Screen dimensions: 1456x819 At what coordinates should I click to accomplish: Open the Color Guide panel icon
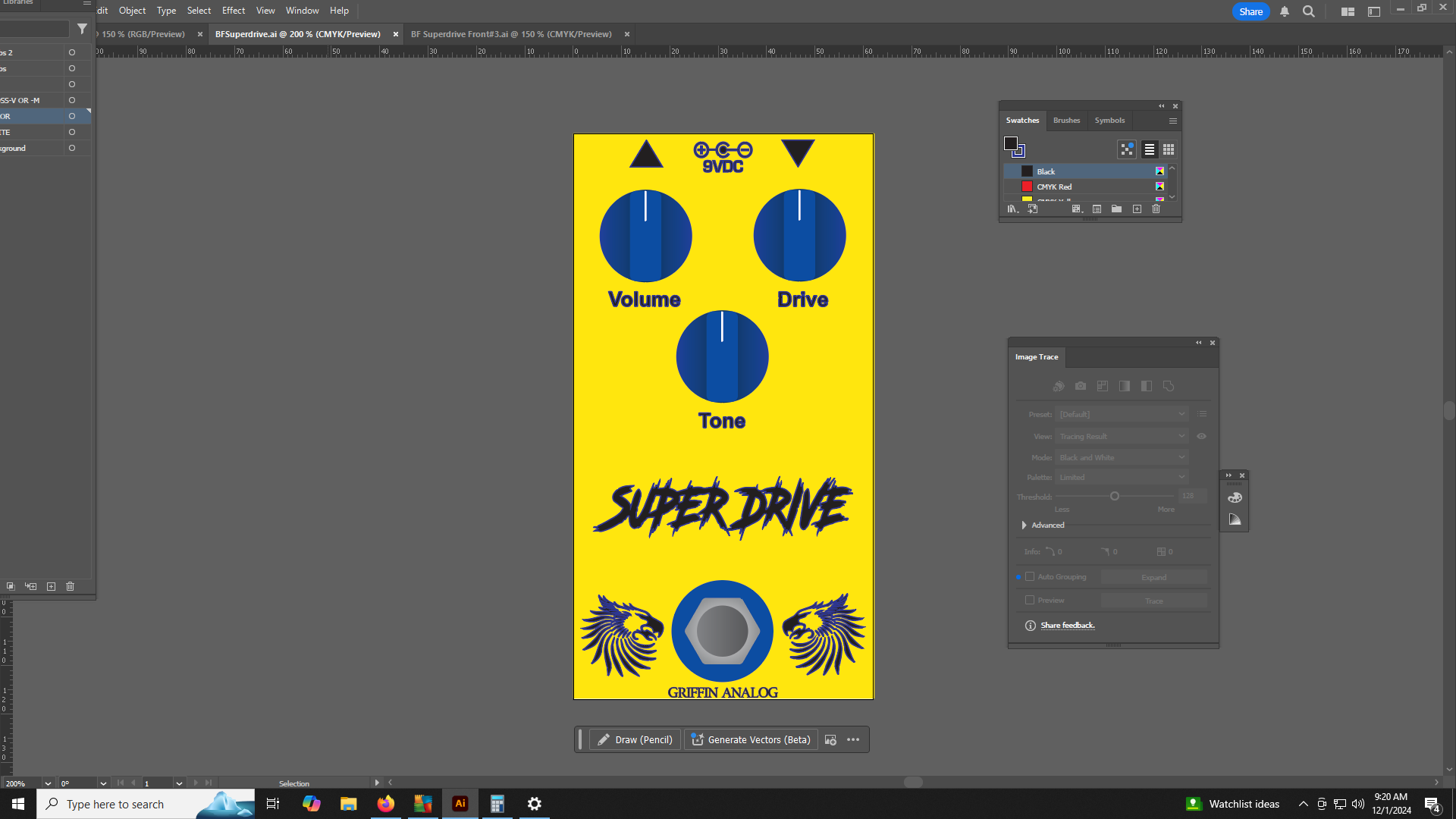[1235, 519]
